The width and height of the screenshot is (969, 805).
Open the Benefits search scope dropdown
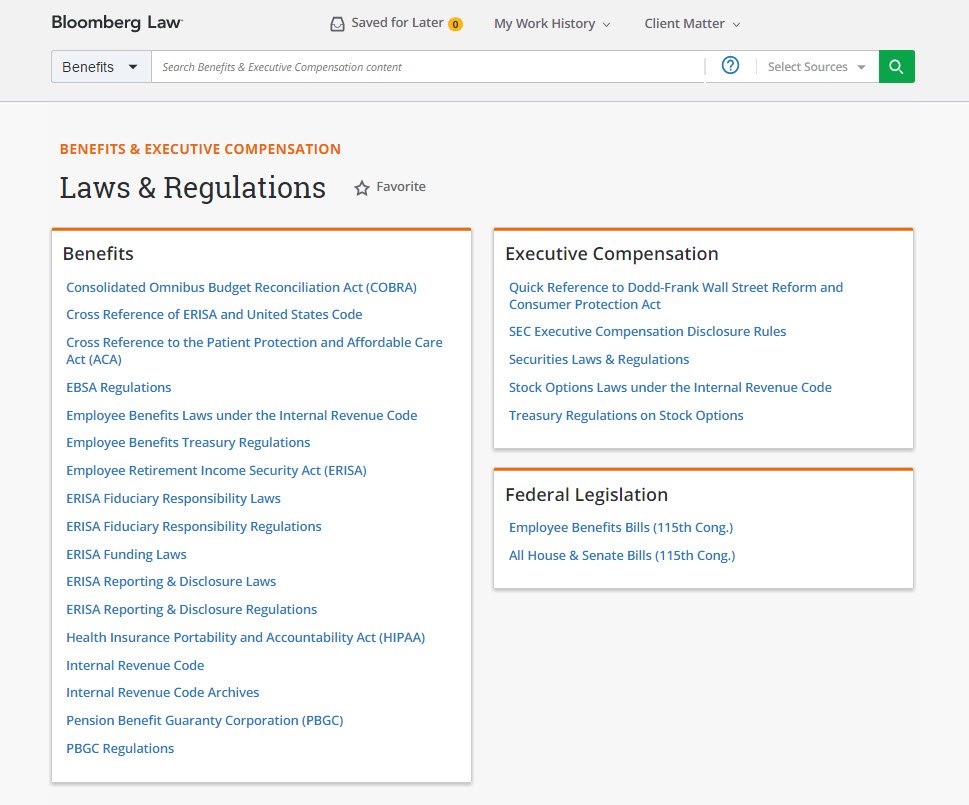[x=101, y=67]
